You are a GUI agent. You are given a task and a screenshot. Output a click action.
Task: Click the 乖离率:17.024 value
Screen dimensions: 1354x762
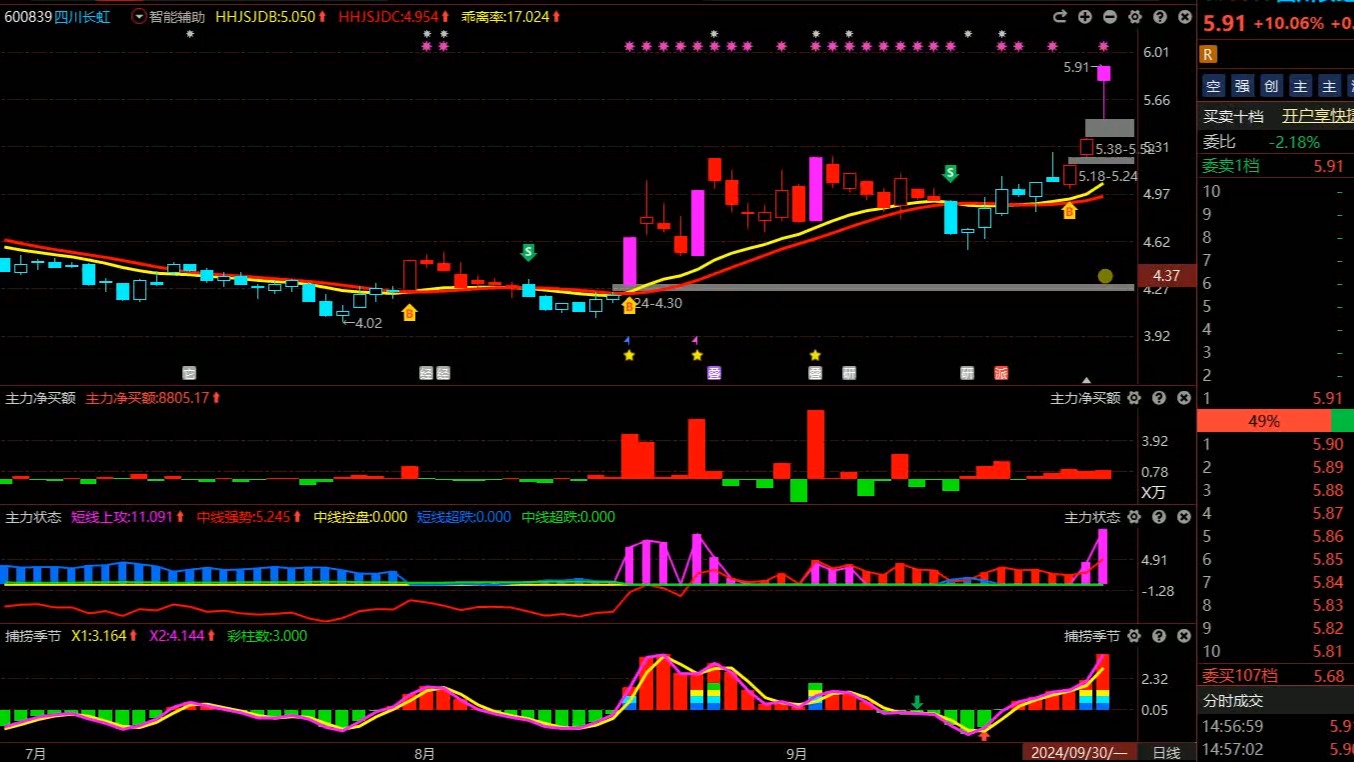[x=511, y=17]
